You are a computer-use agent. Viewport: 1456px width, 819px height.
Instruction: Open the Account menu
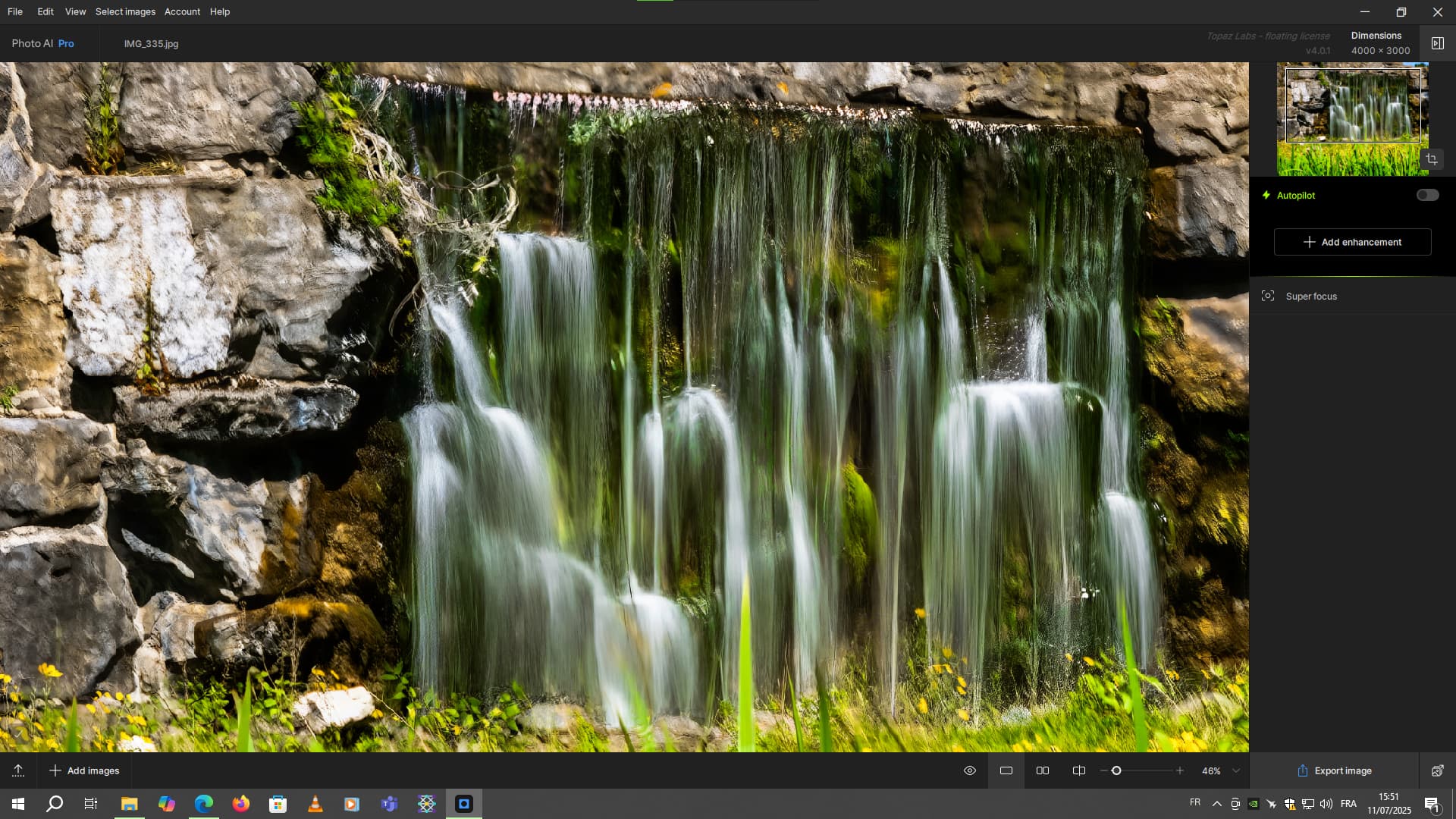click(x=182, y=11)
